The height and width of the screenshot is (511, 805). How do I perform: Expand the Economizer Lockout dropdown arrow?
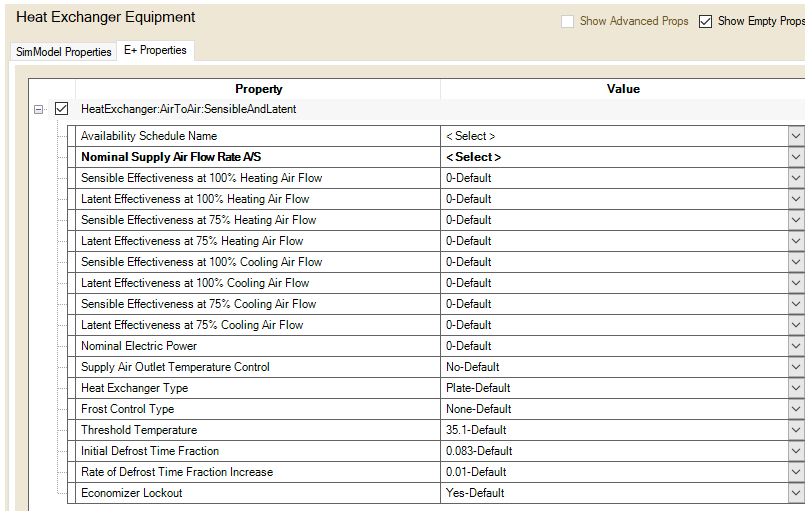(x=796, y=493)
